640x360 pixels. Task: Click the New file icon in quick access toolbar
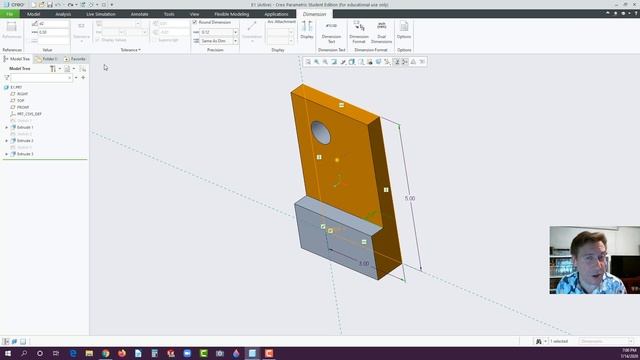(33, 4)
